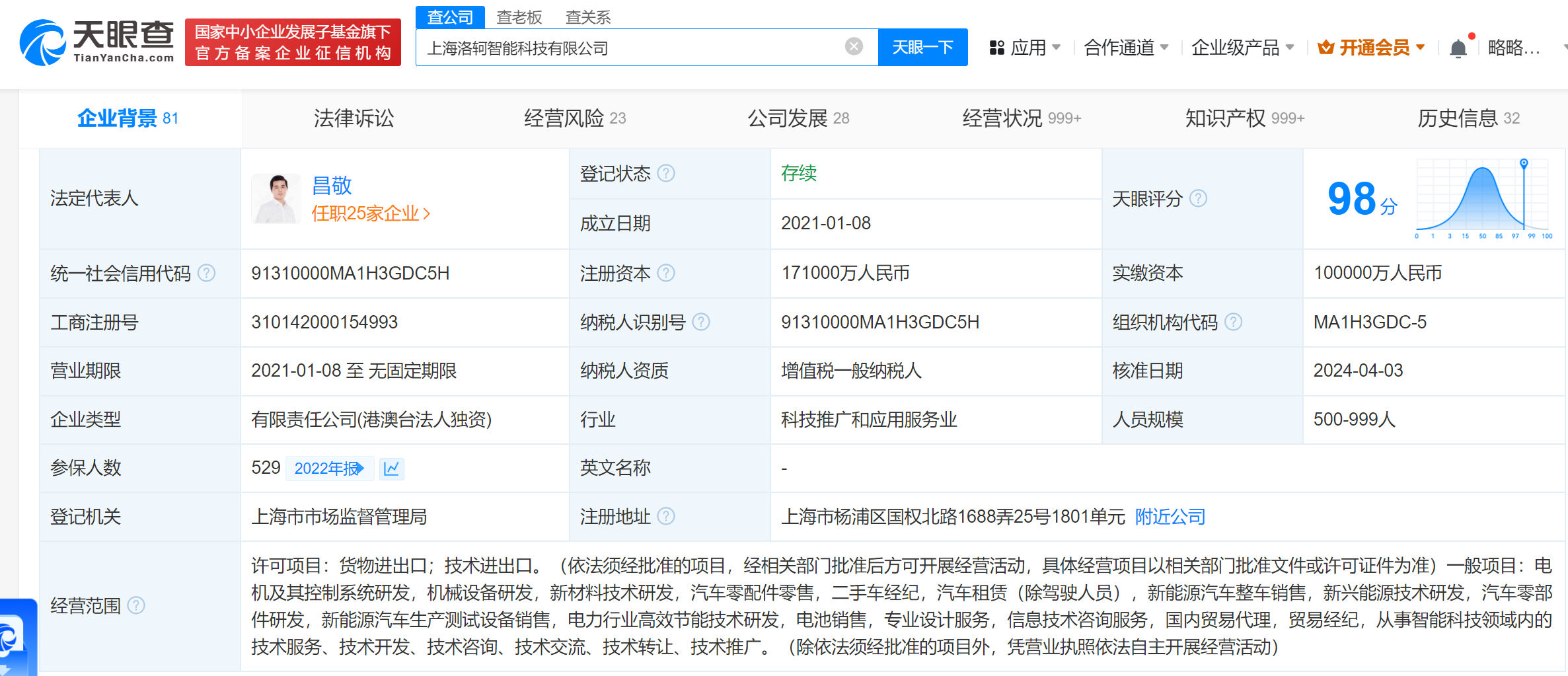The width and height of the screenshot is (1568, 676).
Task: Open the 企业级产品 dropdown
Action: [x=1242, y=48]
